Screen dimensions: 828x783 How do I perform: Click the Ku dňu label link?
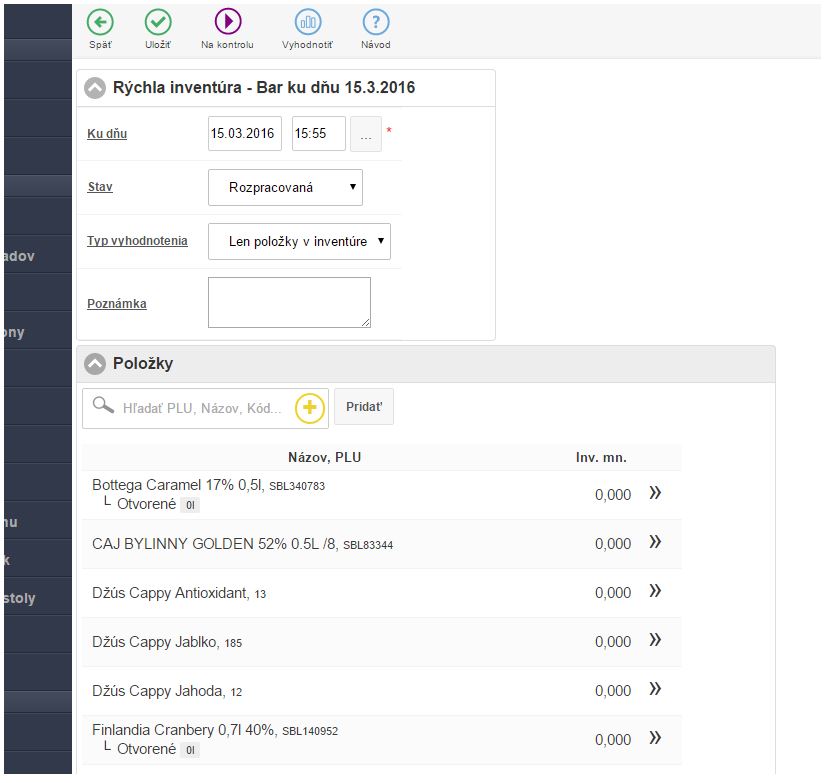click(x=107, y=134)
